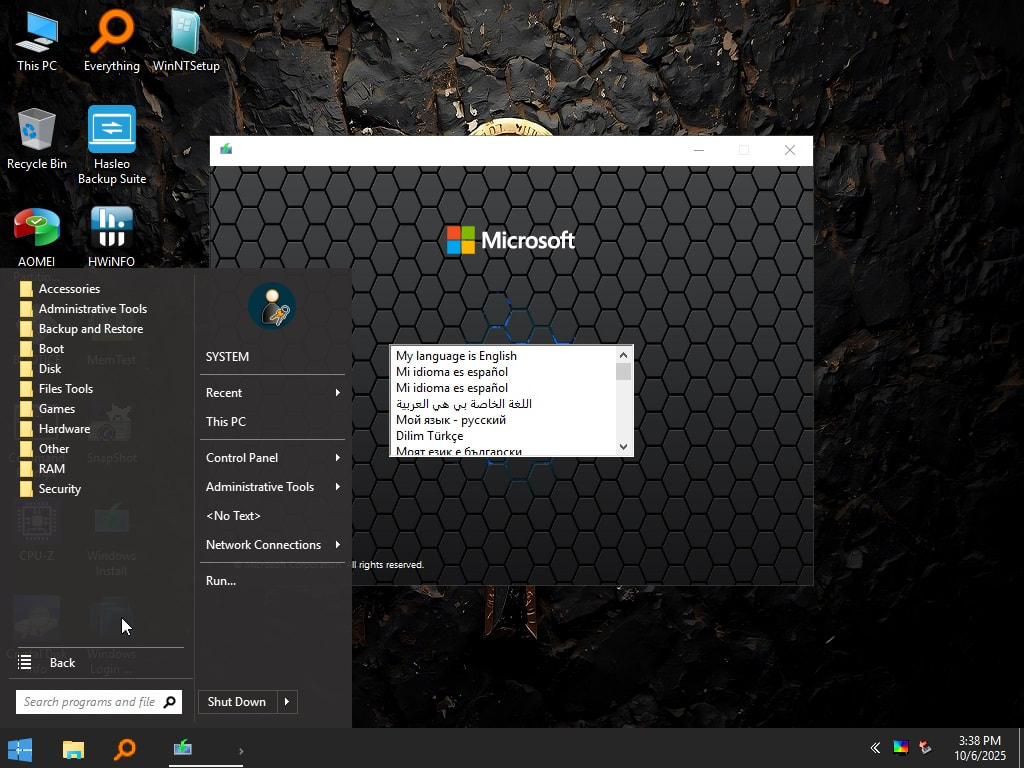The image size is (1024, 768).
Task: Open Control Panel from the Start menu
Action: tap(241, 457)
